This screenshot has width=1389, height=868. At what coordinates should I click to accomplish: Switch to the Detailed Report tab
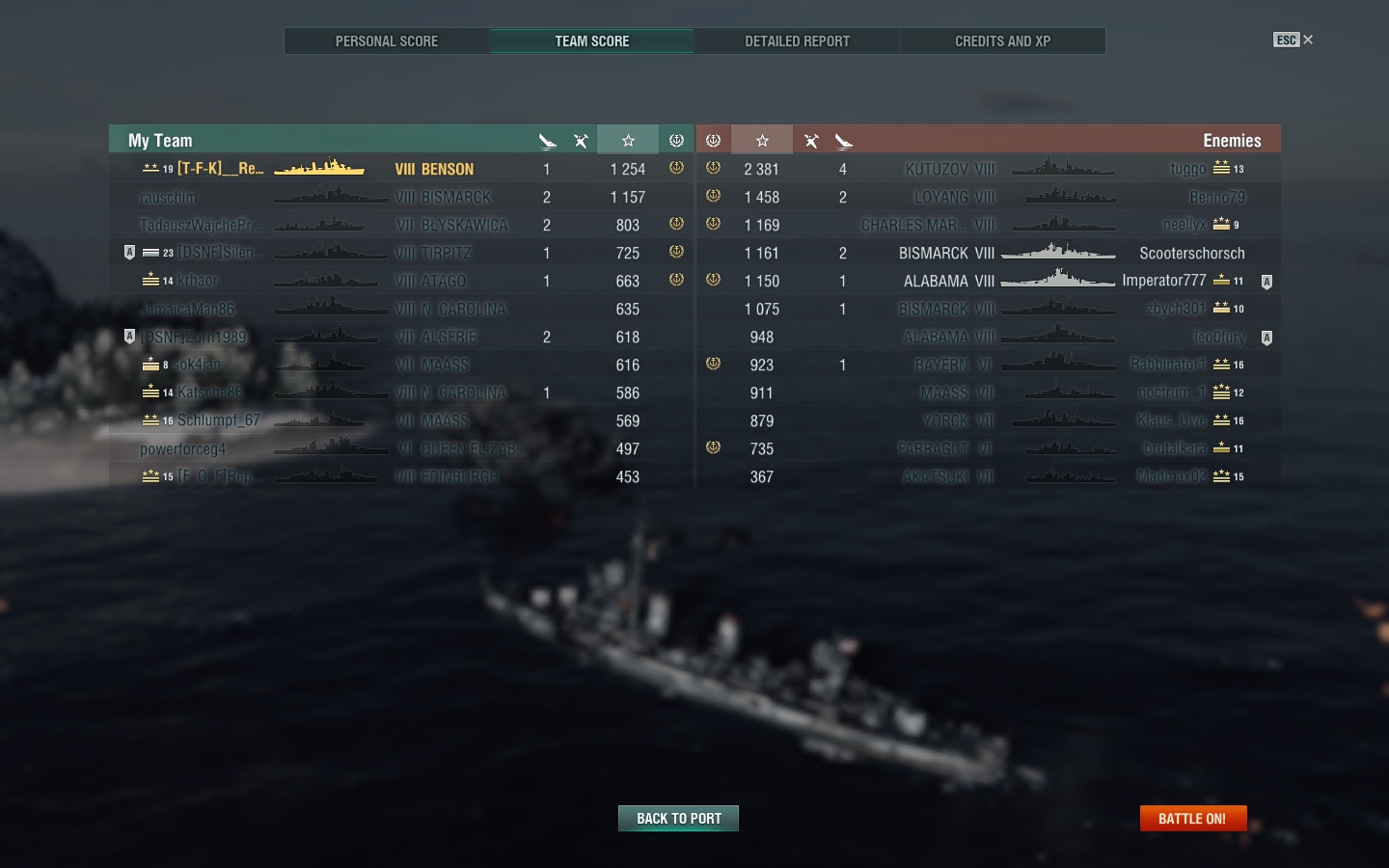(x=797, y=41)
